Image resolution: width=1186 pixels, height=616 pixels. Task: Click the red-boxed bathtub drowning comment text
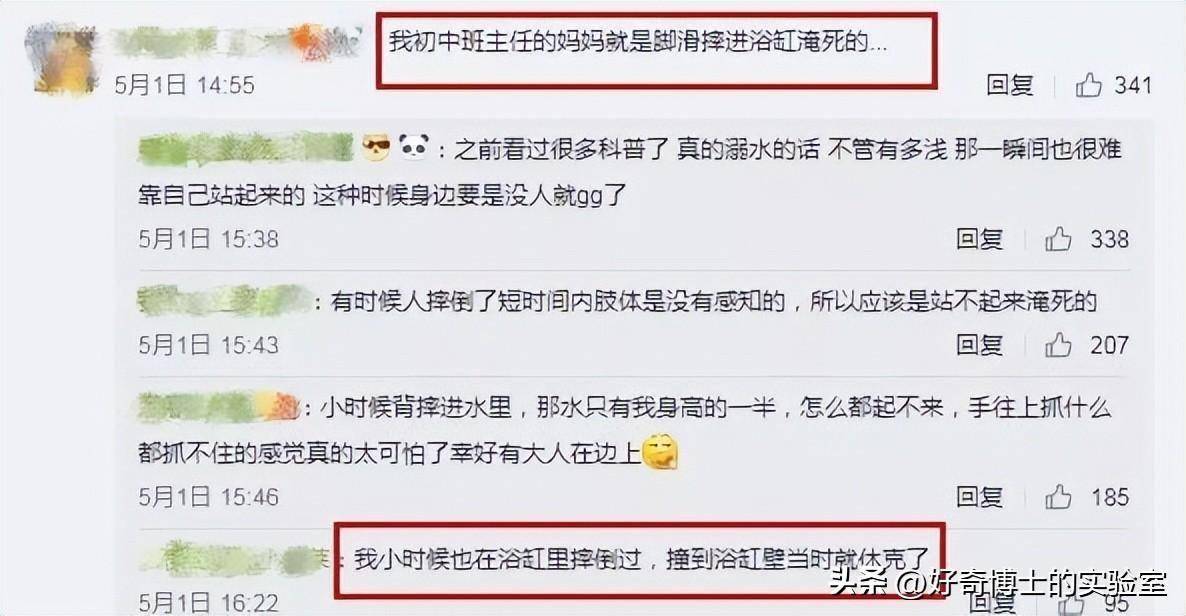(x=638, y=41)
